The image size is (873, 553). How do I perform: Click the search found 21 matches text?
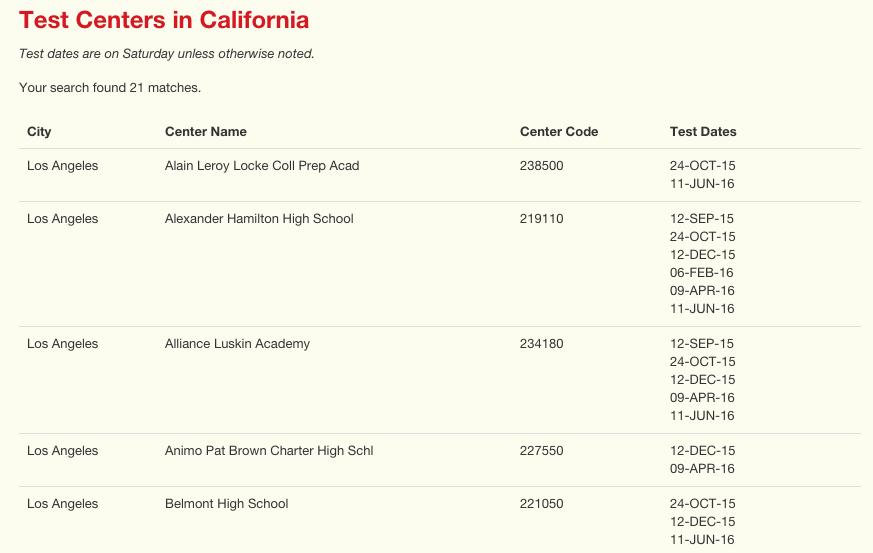click(110, 87)
